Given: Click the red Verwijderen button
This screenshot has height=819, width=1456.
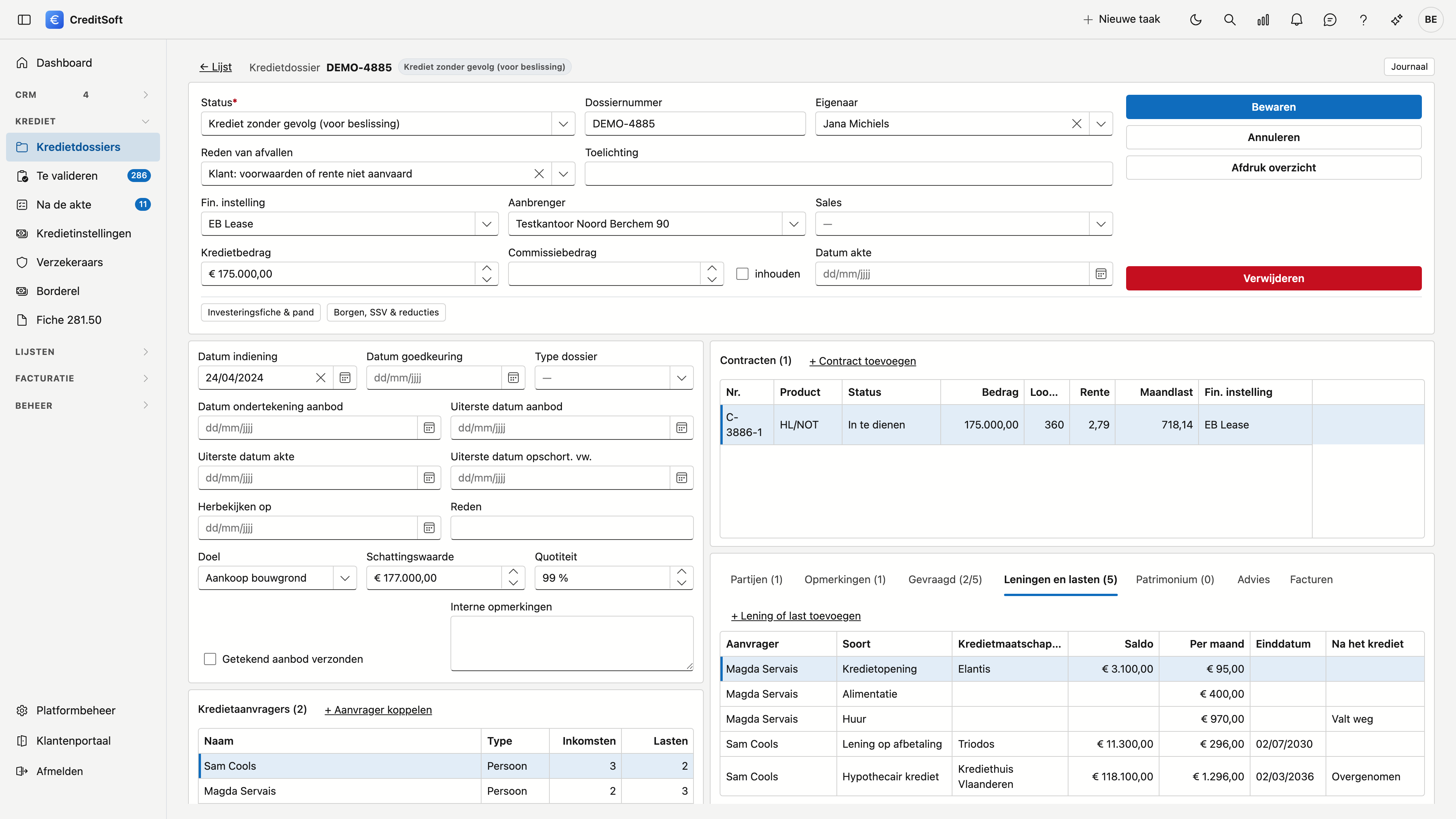Looking at the screenshot, I should click(x=1274, y=278).
